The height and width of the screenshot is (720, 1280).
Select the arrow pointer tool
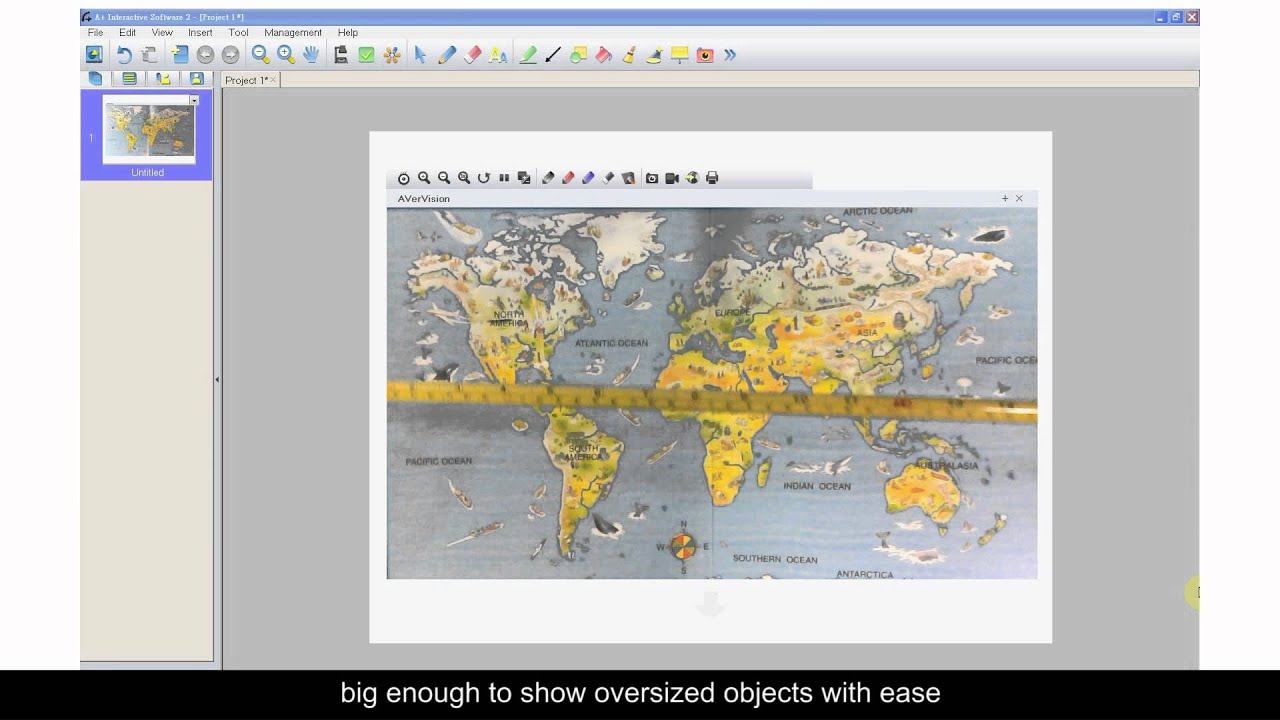(x=420, y=55)
